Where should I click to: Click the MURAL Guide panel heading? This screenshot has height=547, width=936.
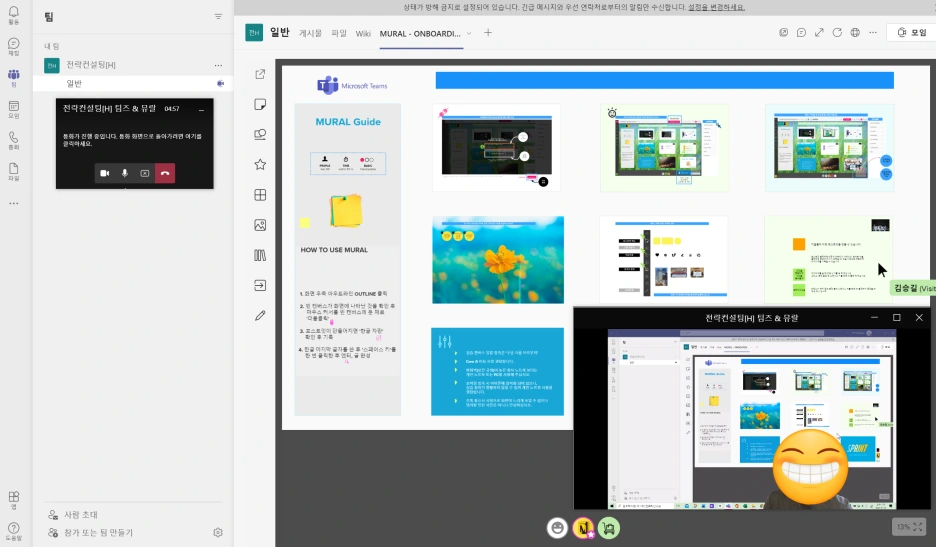click(x=348, y=122)
